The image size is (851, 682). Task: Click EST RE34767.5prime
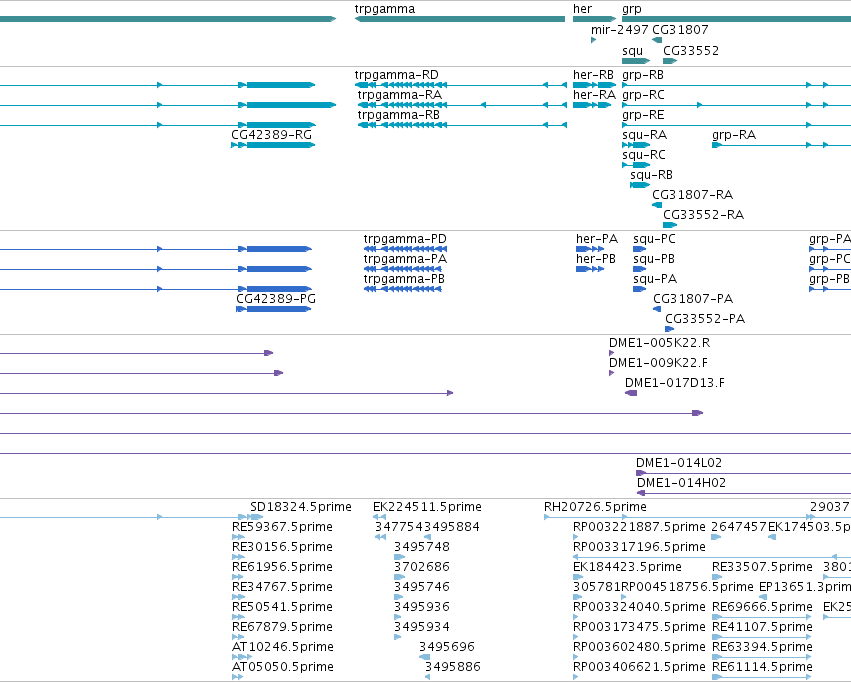[282, 588]
